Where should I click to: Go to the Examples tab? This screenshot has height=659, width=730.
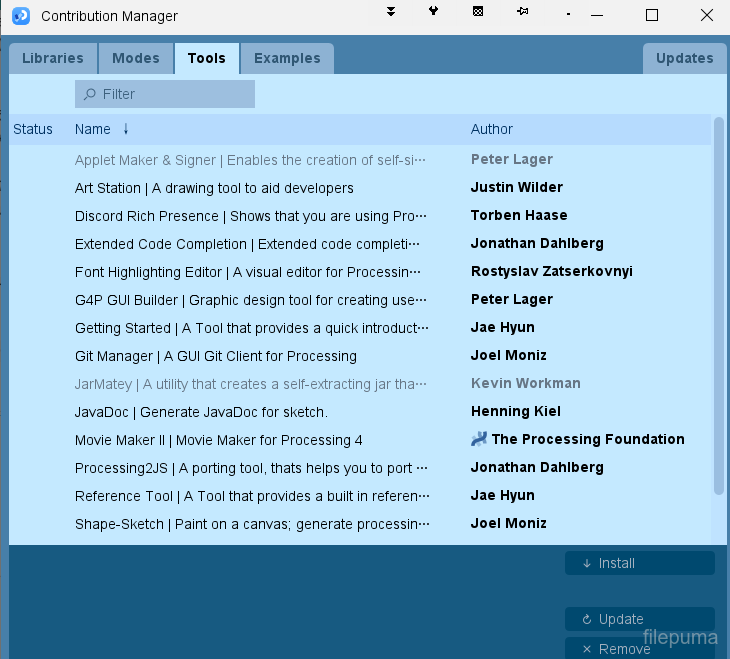point(287,58)
